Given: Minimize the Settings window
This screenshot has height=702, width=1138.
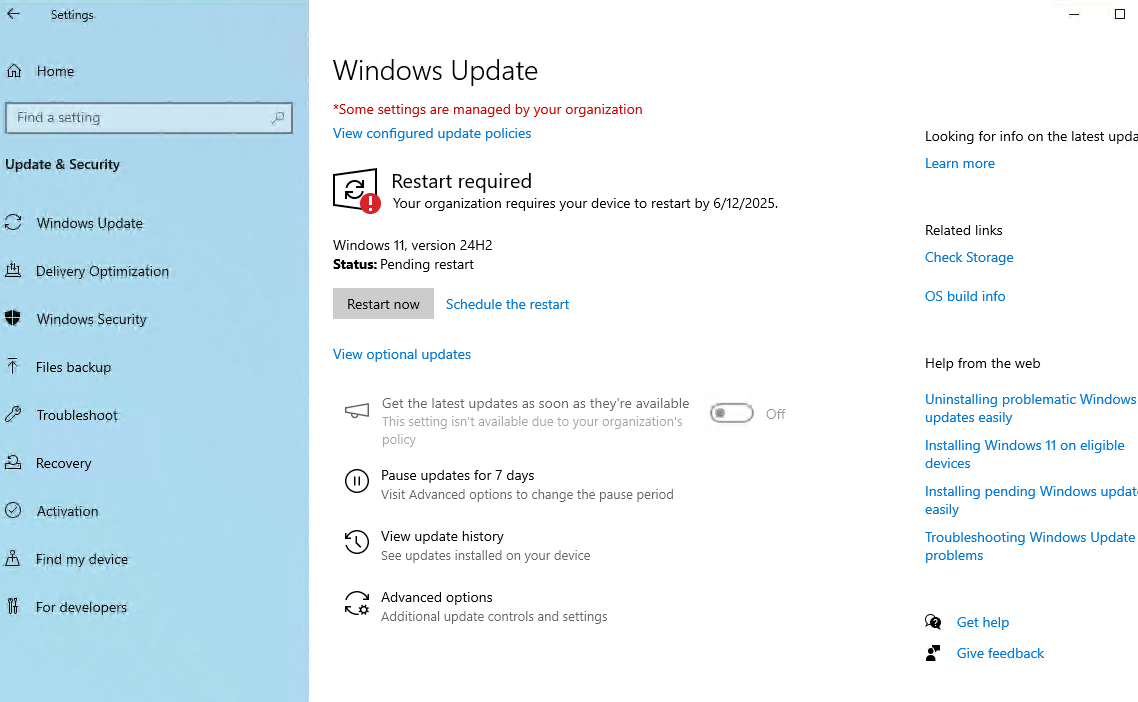Looking at the screenshot, I should [1074, 14].
